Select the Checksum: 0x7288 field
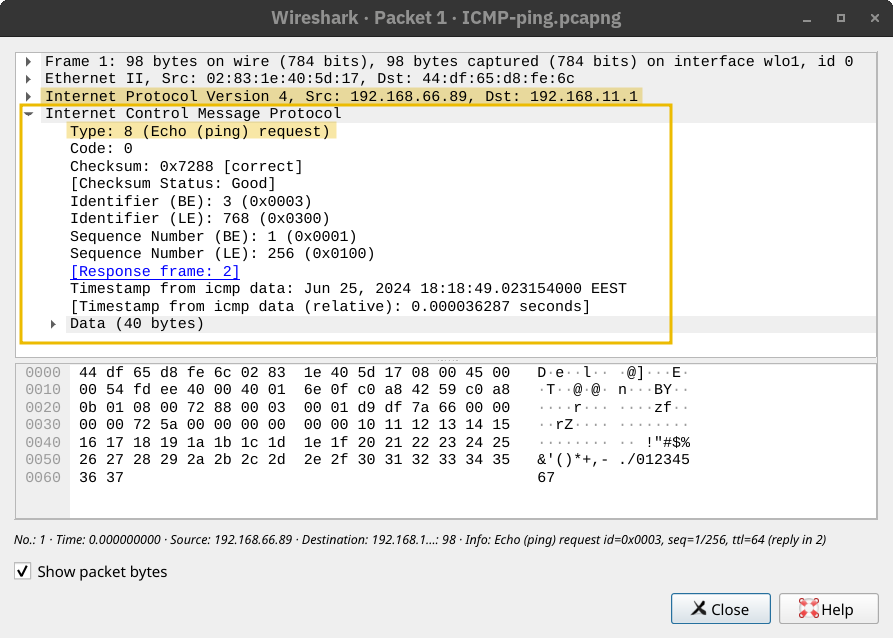Viewport: 893px width, 638px height. pyautogui.click(x=186, y=166)
